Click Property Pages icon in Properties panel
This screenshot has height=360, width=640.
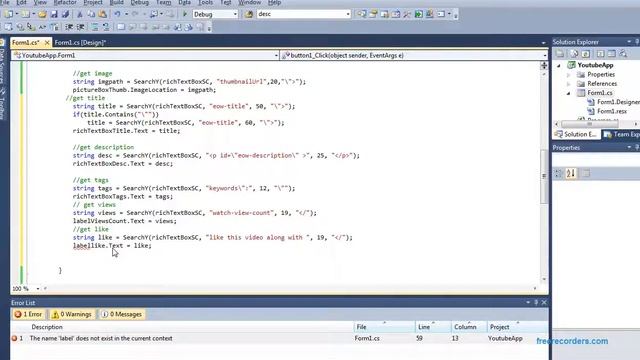pyautogui.click(x=586, y=173)
